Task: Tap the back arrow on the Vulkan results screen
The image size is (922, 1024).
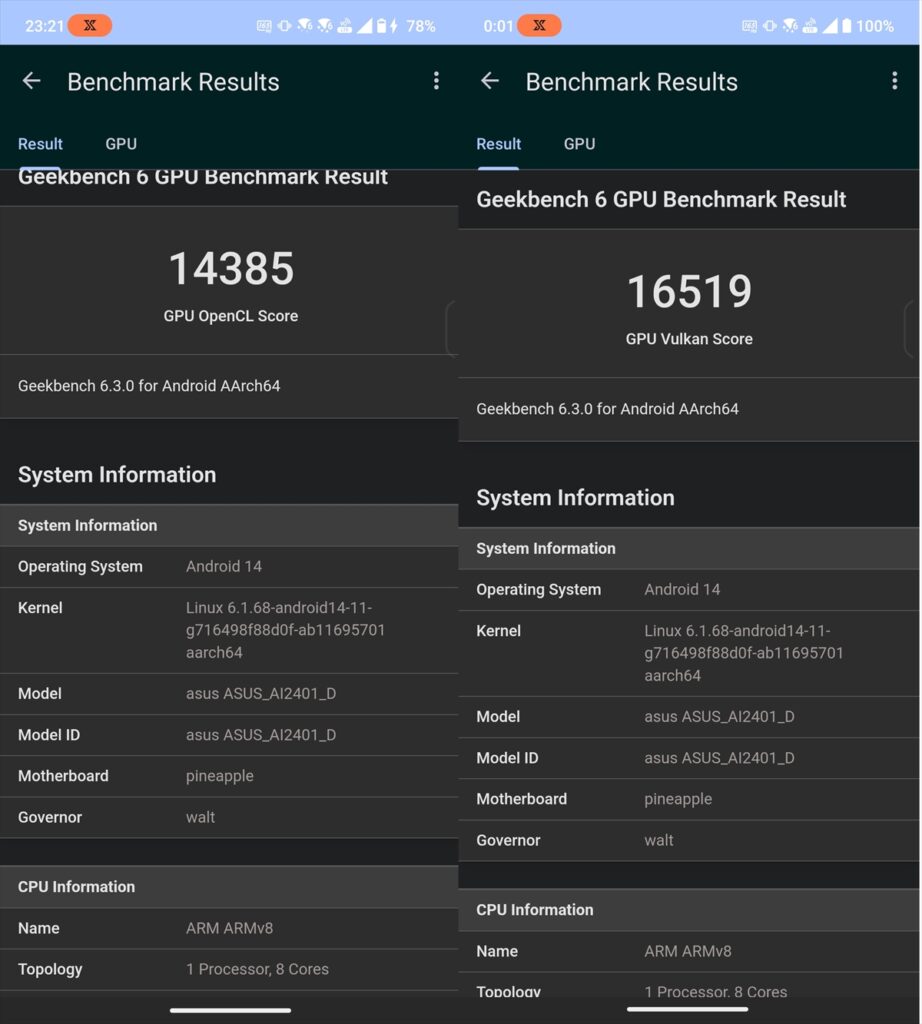Action: 490,82
